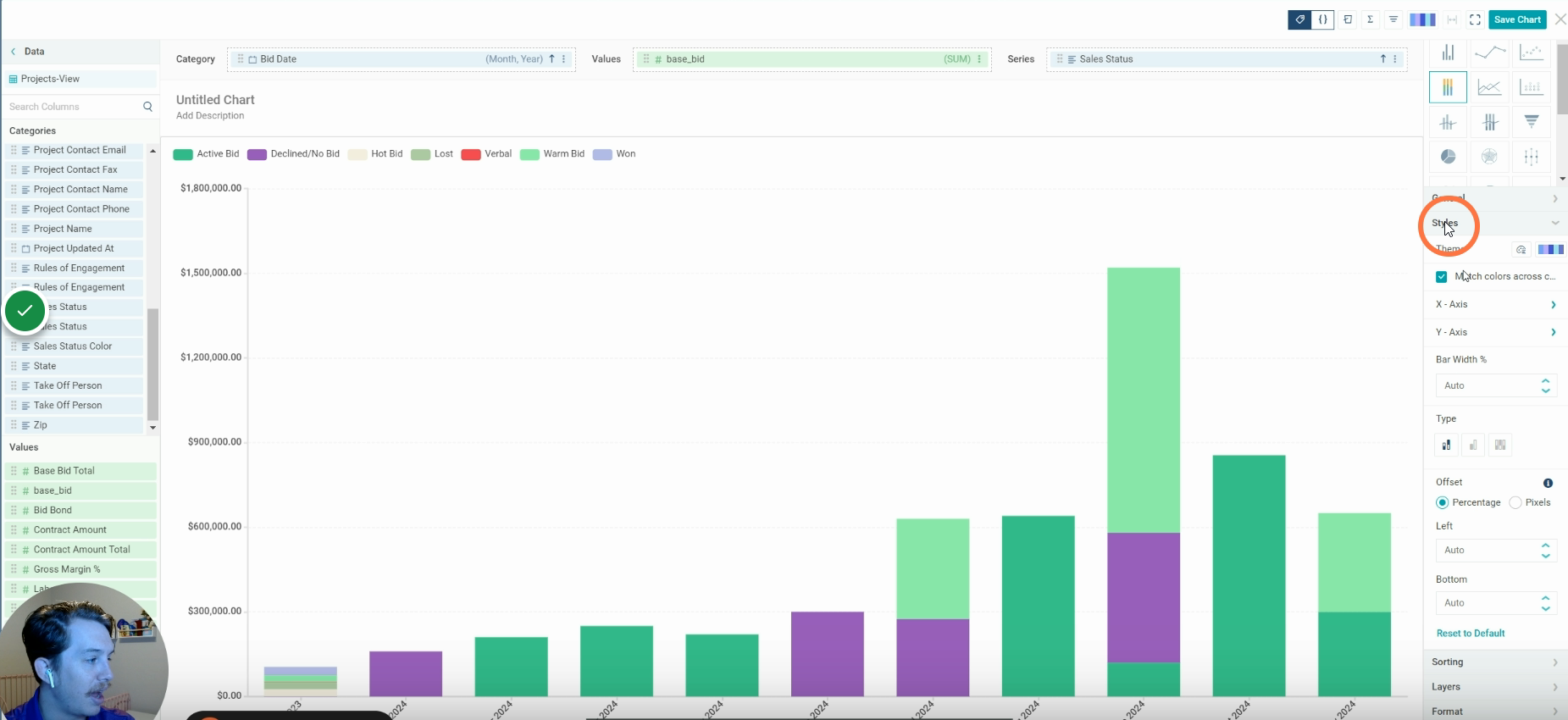The image size is (1568, 720).
Task: Pick the funnel chart type
Action: click(x=1532, y=122)
